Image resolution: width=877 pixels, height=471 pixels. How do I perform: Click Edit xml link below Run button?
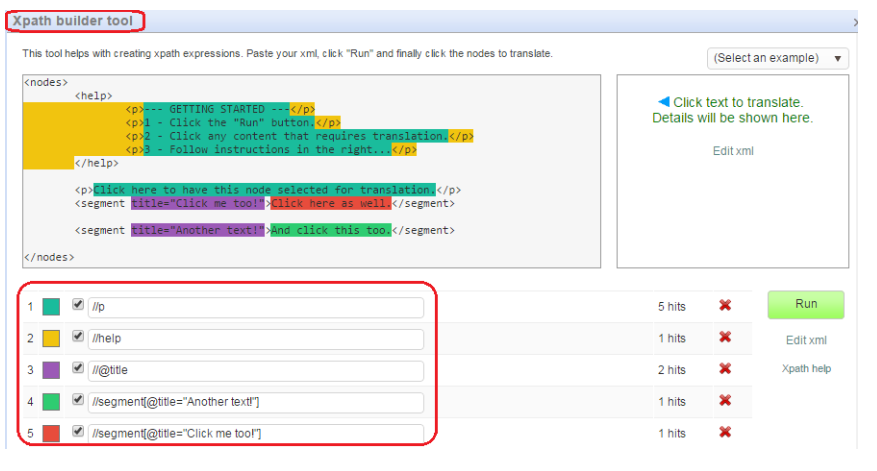806,340
